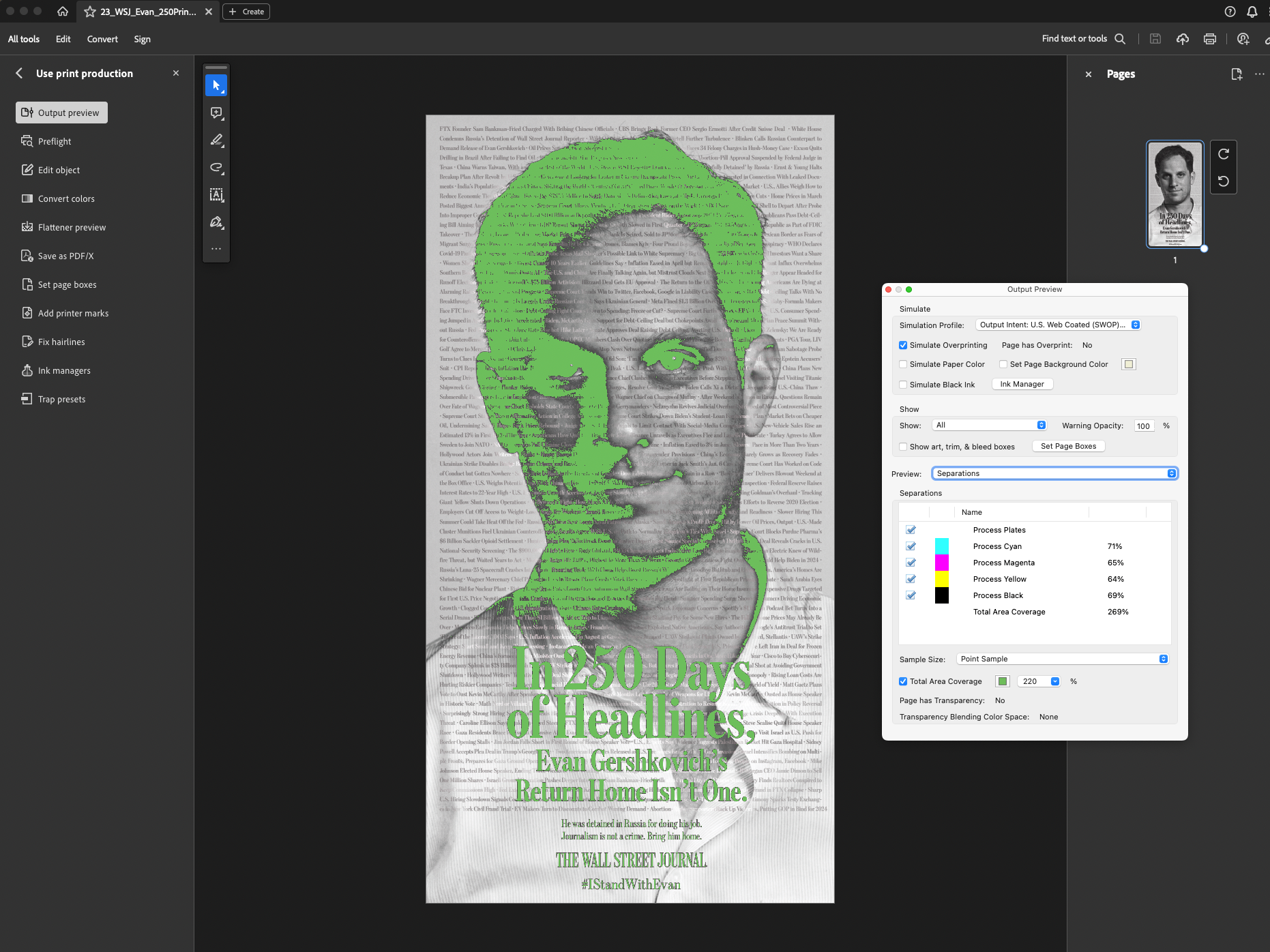Image resolution: width=1270 pixels, height=952 pixels.
Task: Go back from Use print production panel
Action: pyautogui.click(x=19, y=73)
